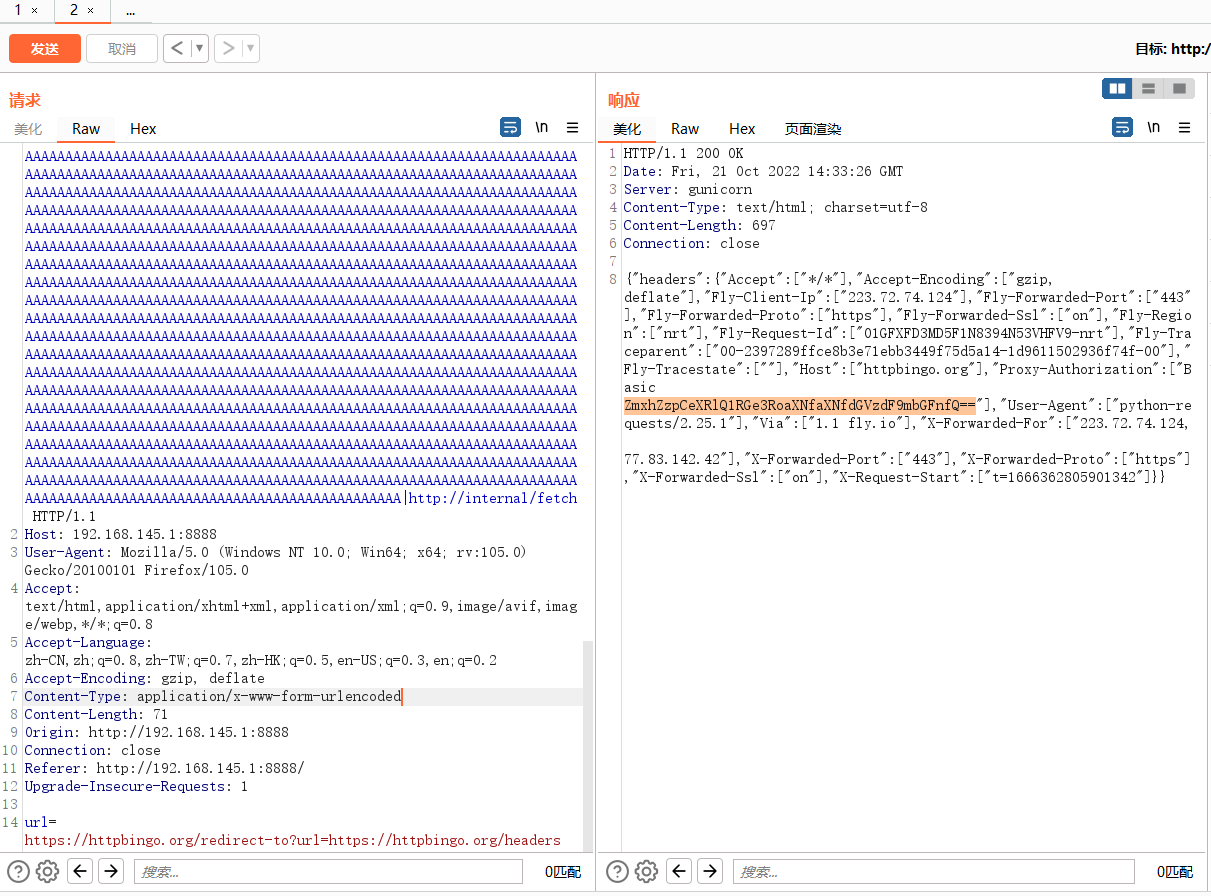Select the response 美化 (Pretty) tab
Image resolution: width=1211 pixels, height=896 pixels.
tap(627, 129)
